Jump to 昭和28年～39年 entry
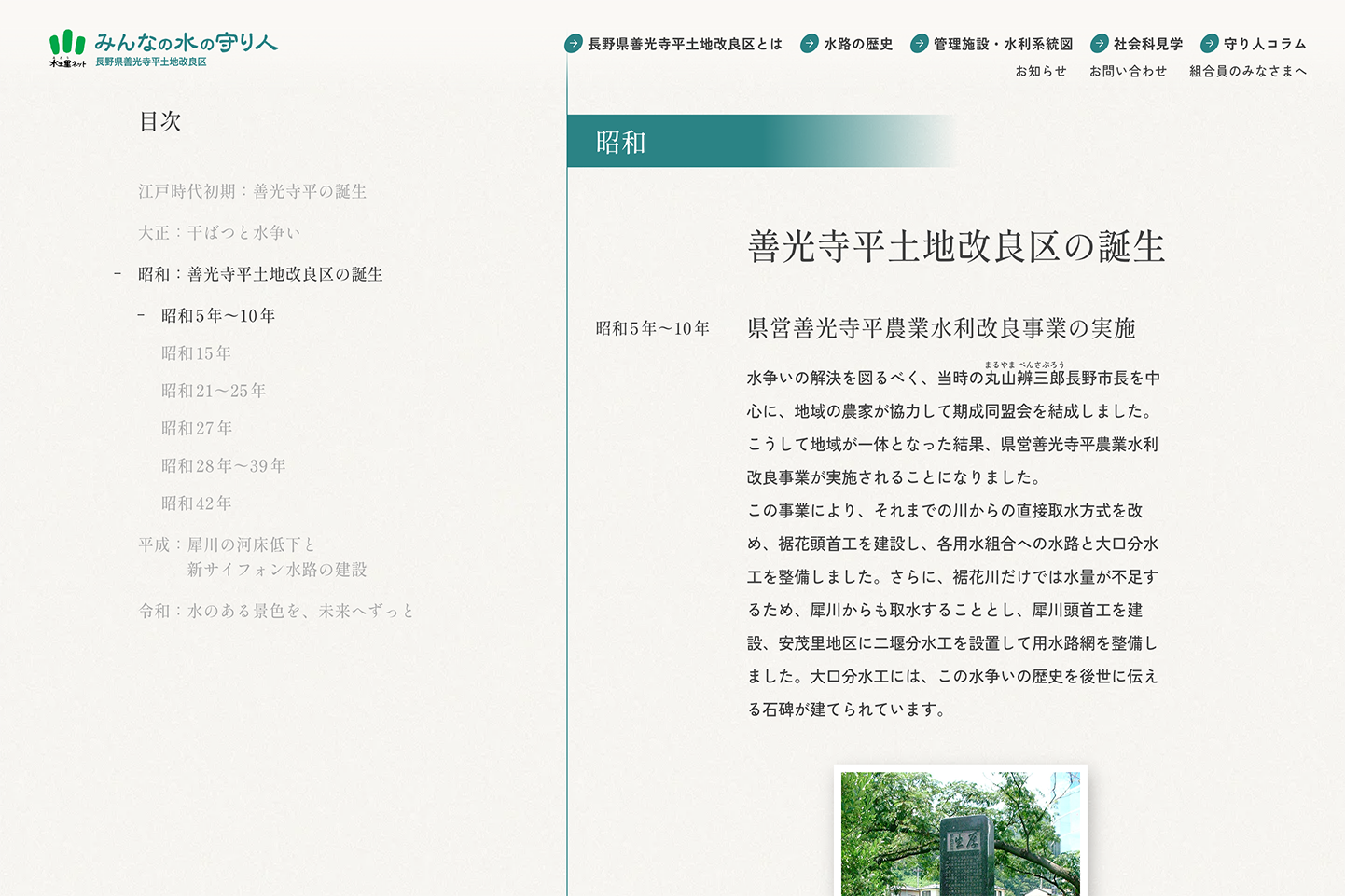 point(224,465)
